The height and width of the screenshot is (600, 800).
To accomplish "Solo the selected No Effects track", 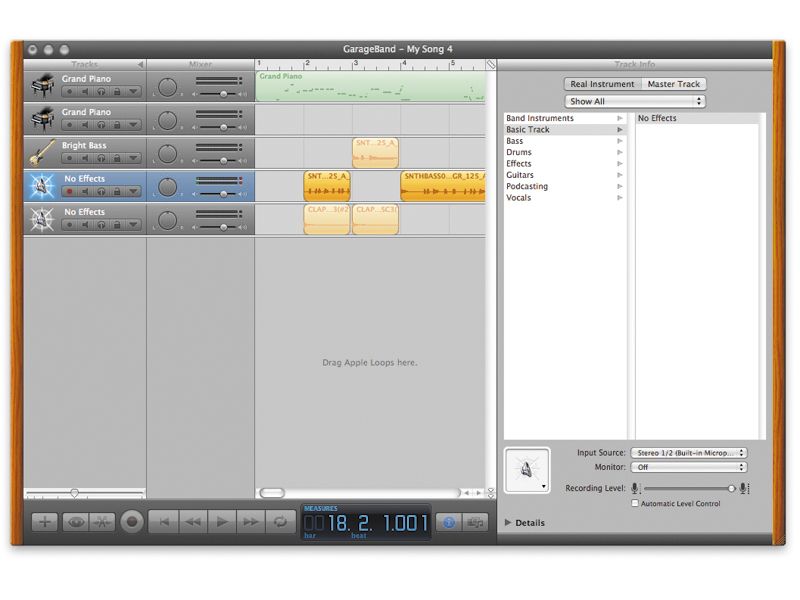I will click(x=101, y=192).
